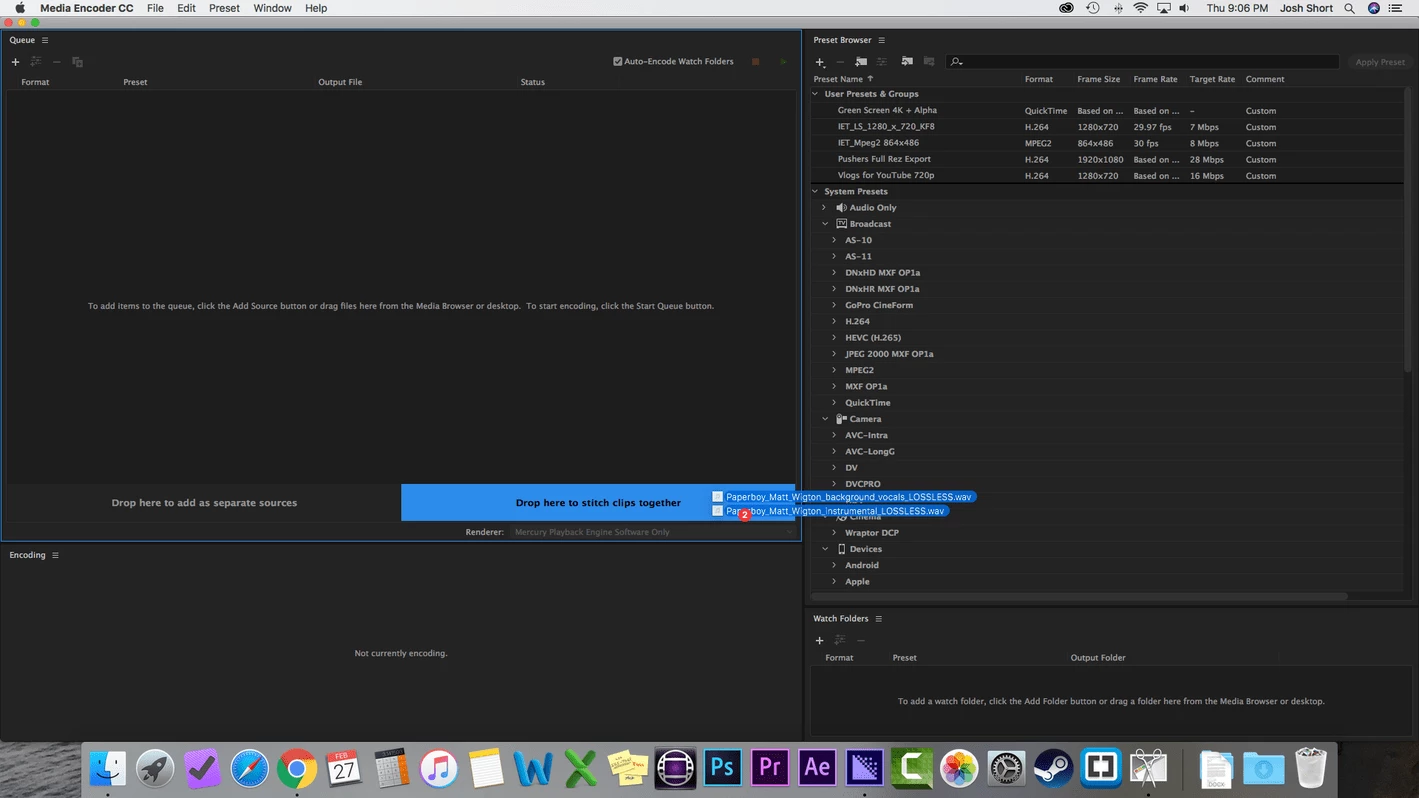Click the 'Drop here to add as separate sources' zone
Image resolution: width=1419 pixels, height=798 pixels.
point(204,503)
